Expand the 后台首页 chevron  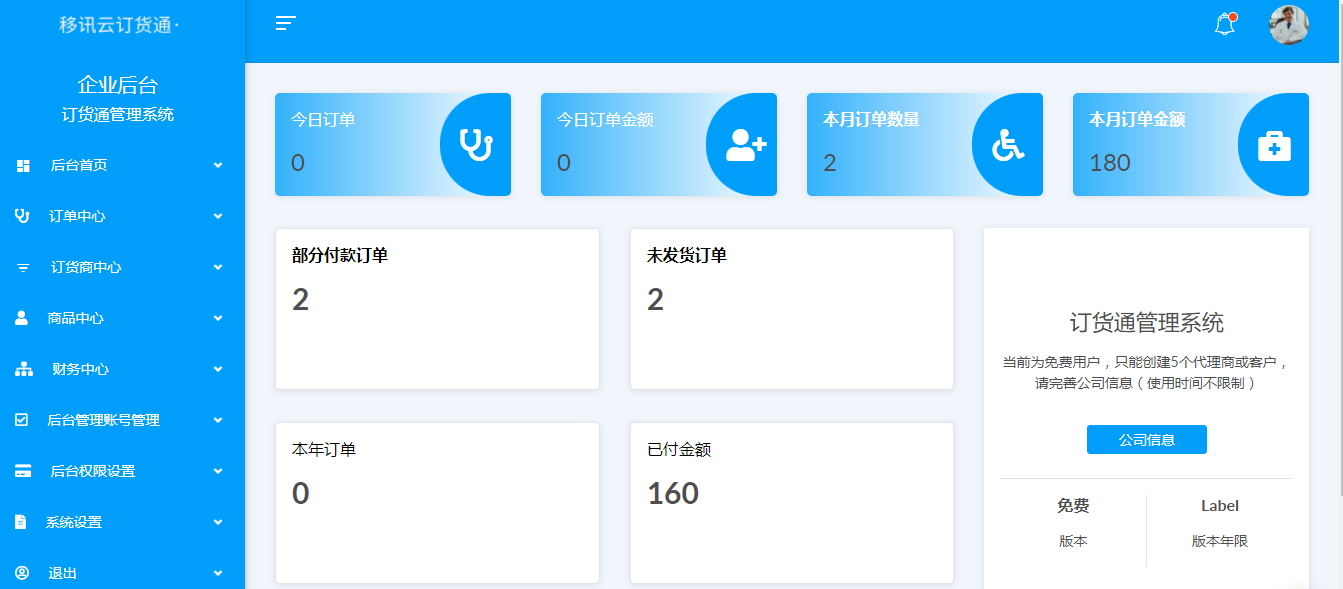(218, 165)
